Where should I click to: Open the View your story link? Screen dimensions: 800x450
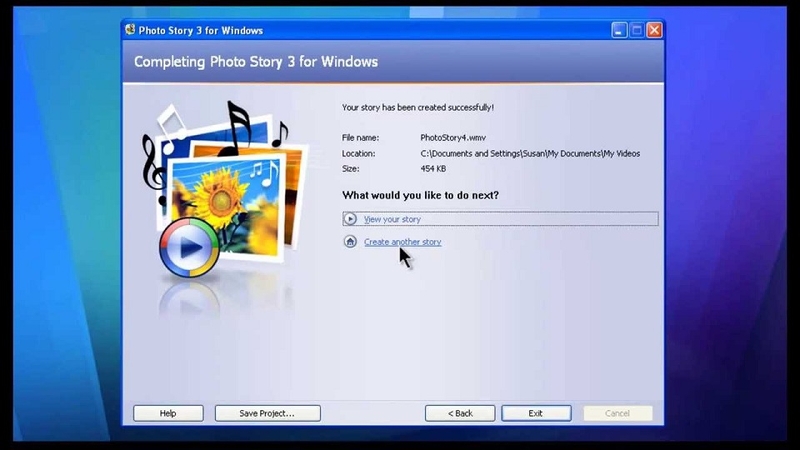[392, 219]
